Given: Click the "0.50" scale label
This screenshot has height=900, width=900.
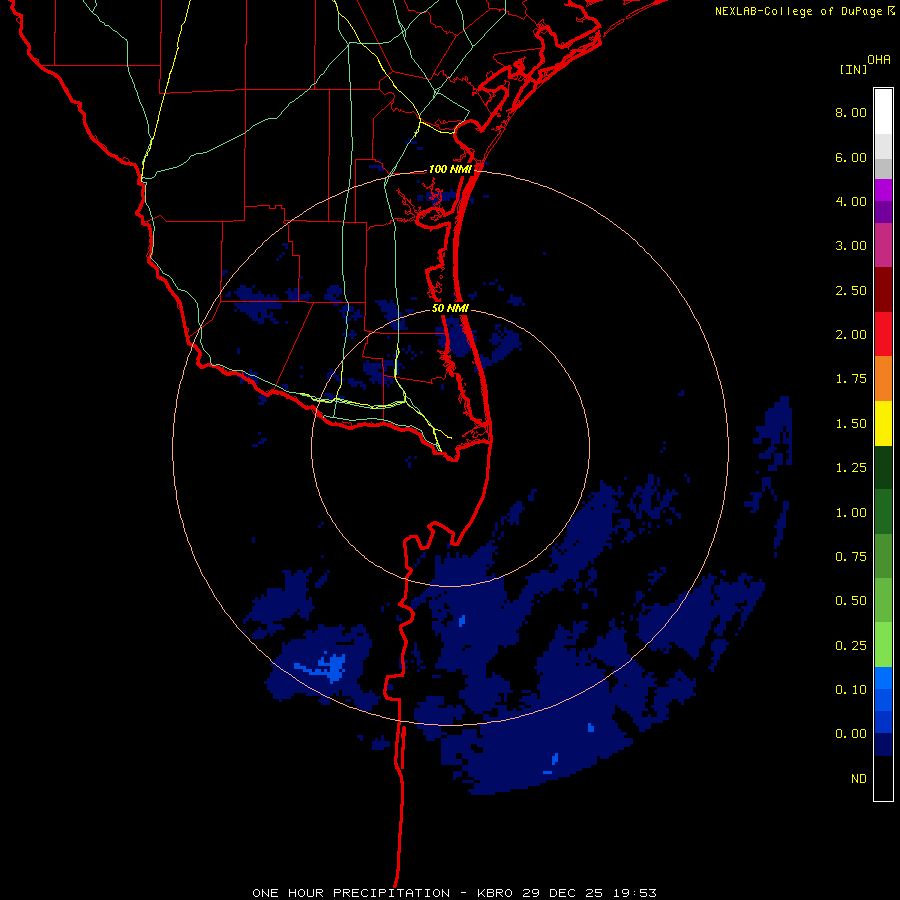Looking at the screenshot, I should coord(851,601).
